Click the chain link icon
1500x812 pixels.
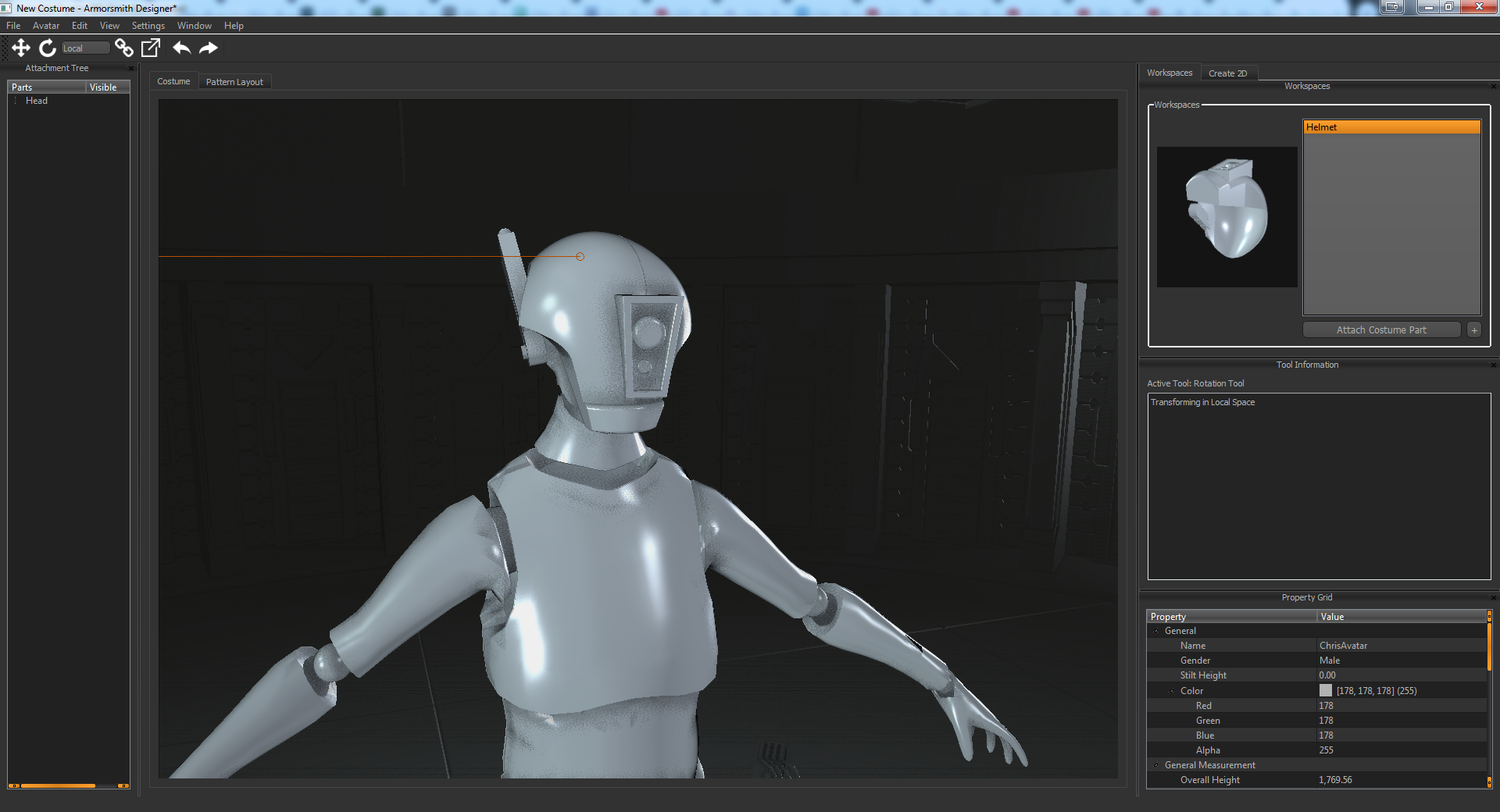click(123, 48)
